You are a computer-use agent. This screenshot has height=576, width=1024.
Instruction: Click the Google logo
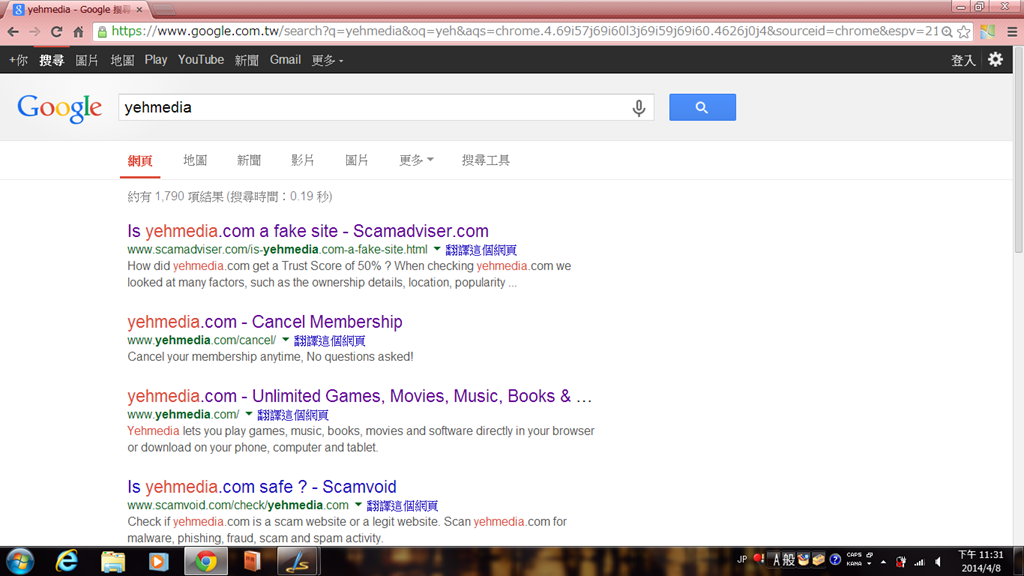click(x=59, y=108)
